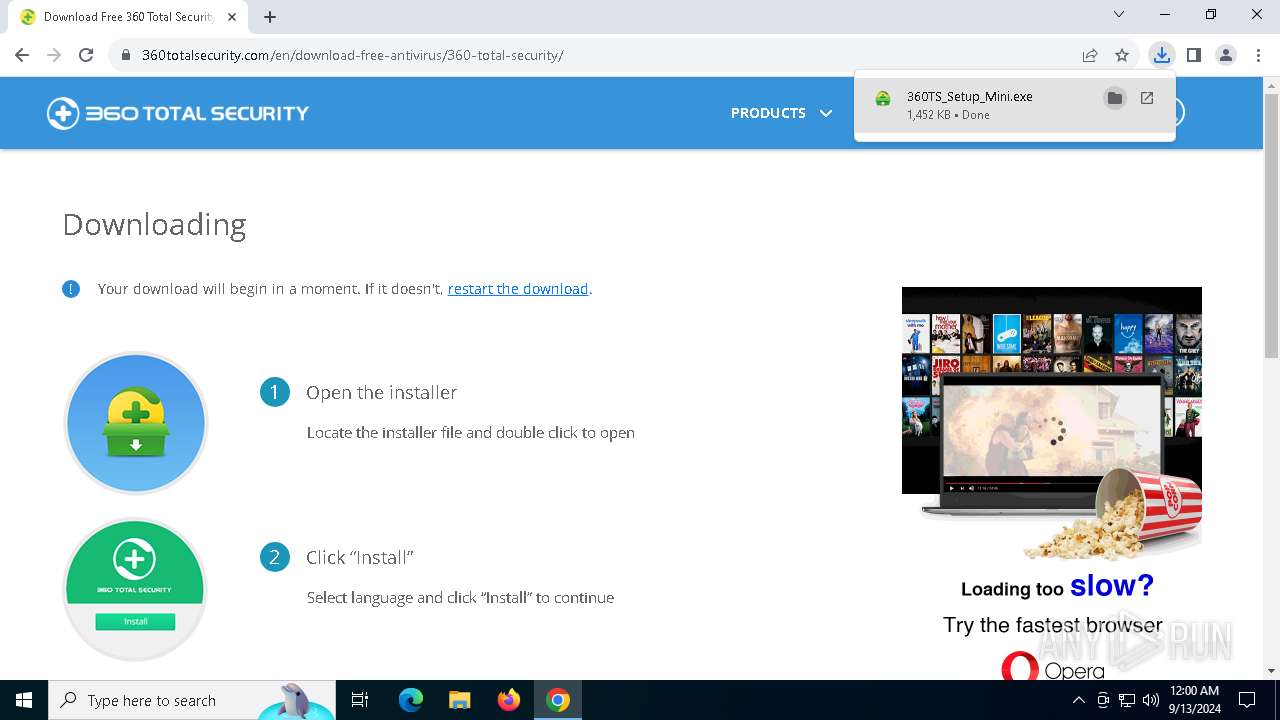Image resolution: width=1280 pixels, height=720 pixels.
Task: Launch Firefox from taskbar
Action: (x=509, y=700)
